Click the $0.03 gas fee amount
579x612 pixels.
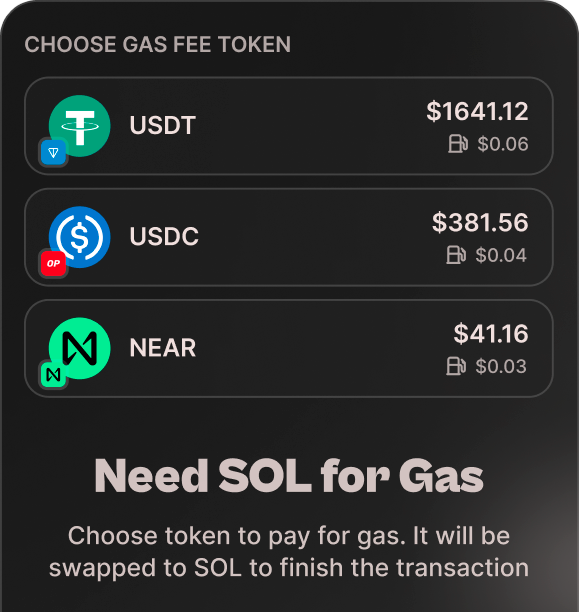pyautogui.click(x=501, y=366)
